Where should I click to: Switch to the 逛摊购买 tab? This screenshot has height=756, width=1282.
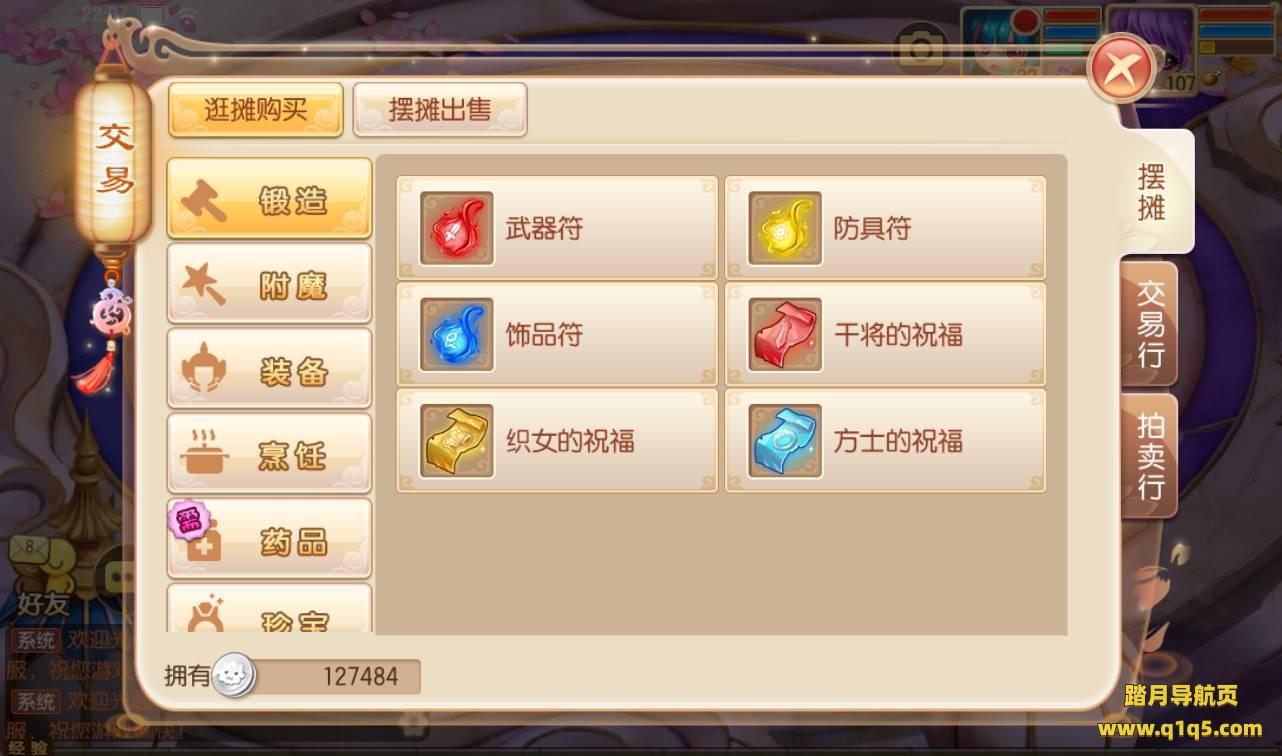coord(256,109)
